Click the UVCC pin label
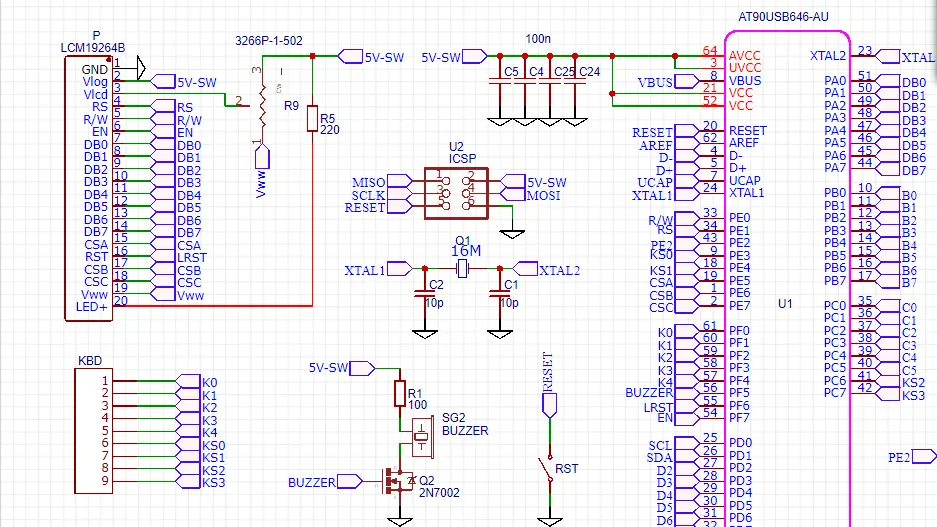The width and height of the screenshot is (937, 527). 745,68
